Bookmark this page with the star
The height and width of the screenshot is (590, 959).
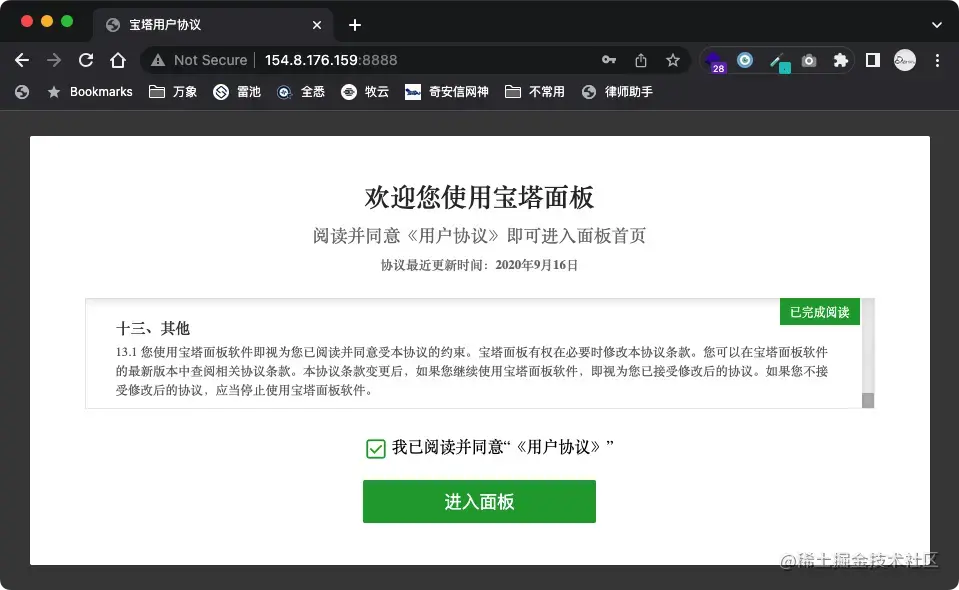click(673, 60)
